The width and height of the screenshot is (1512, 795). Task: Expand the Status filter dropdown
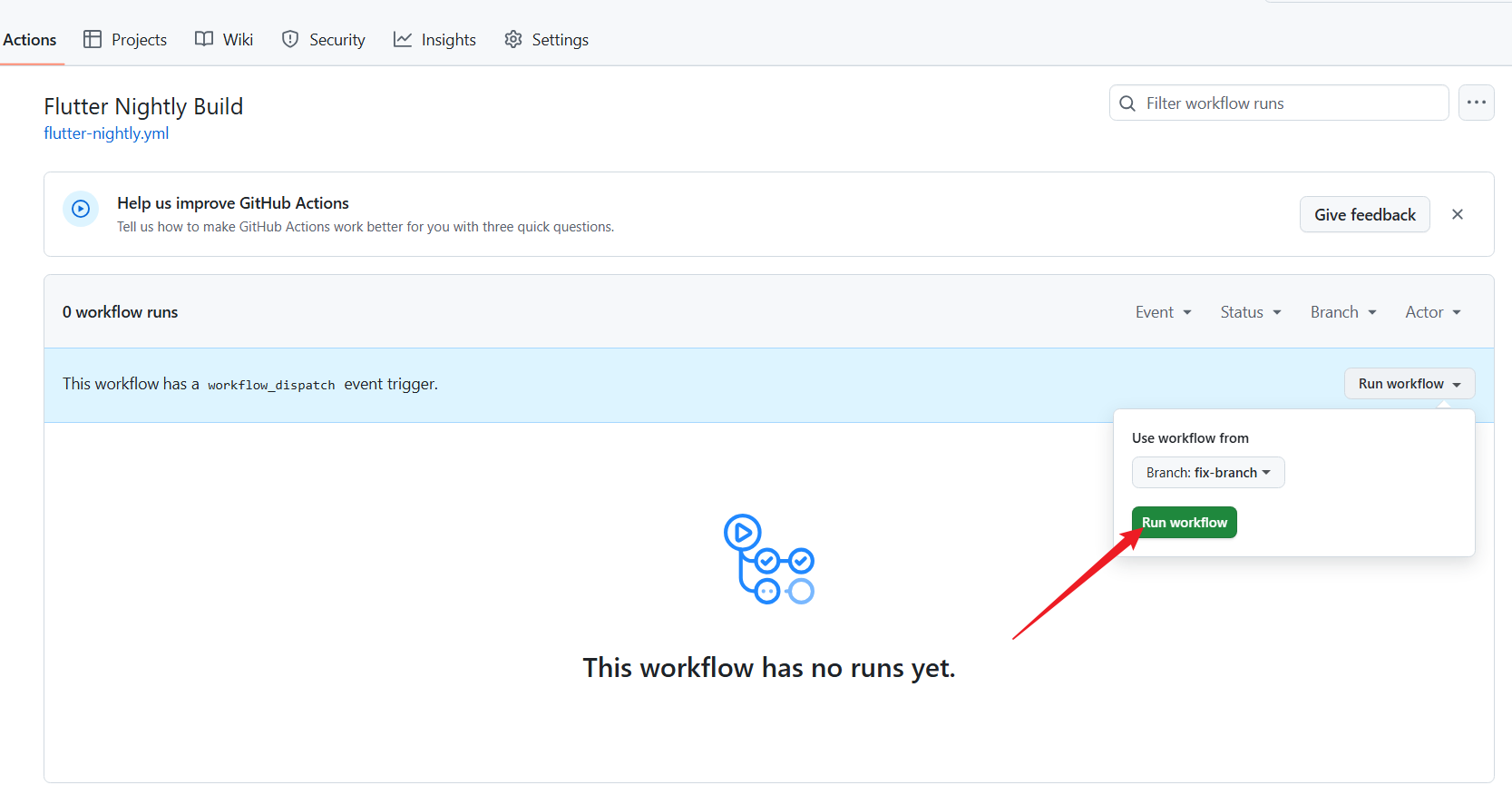click(1251, 312)
